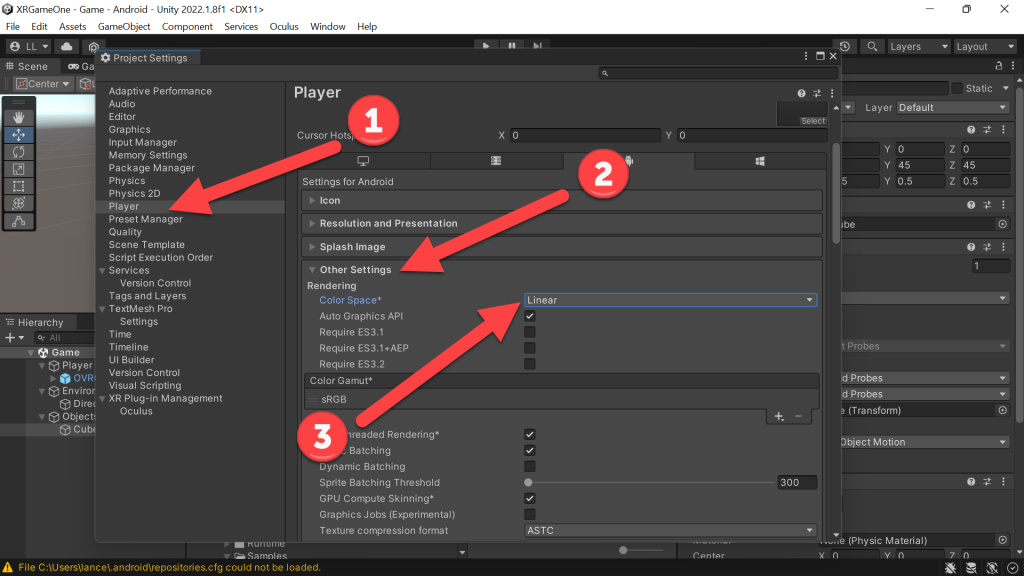This screenshot has width=1024, height=576.
Task: Toggle the Static Batching checkbox
Action: (x=530, y=451)
